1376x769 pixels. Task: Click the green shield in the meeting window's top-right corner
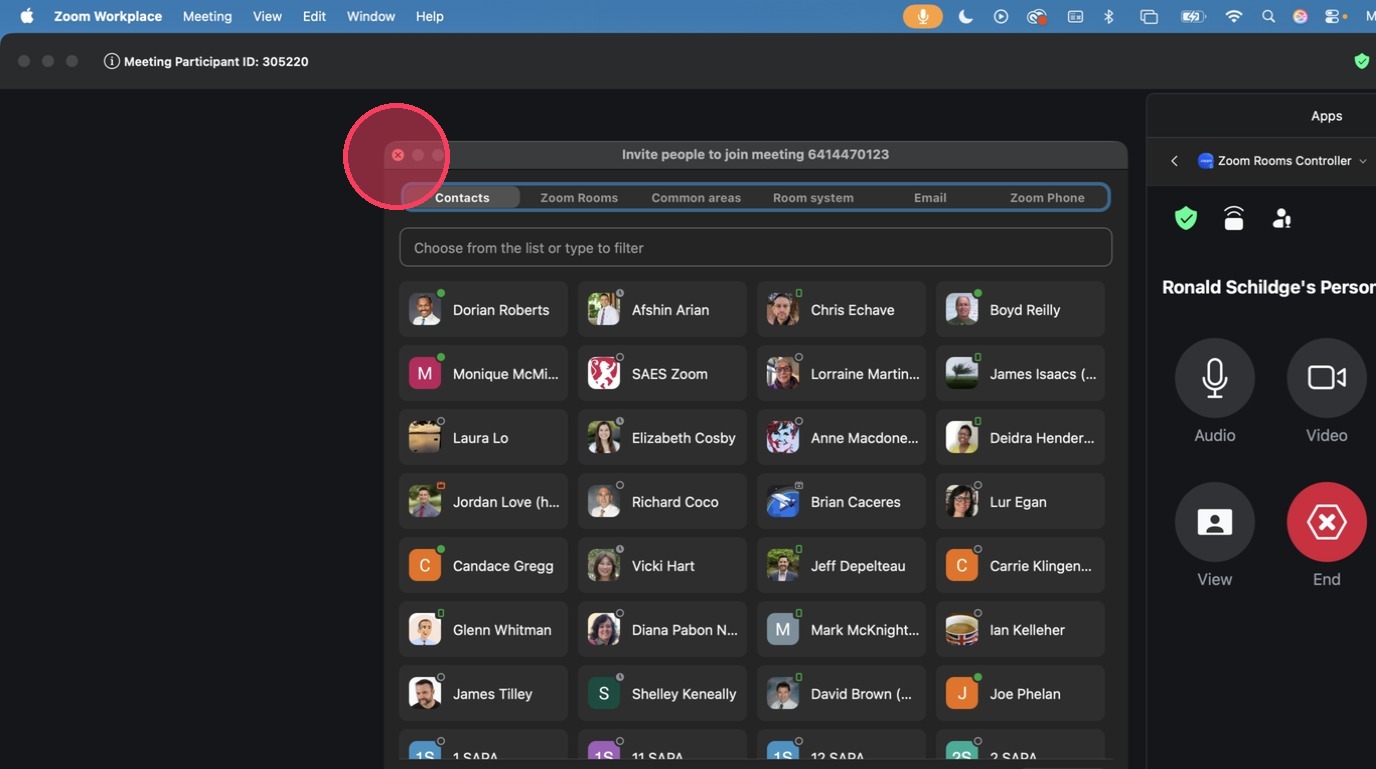(1361, 61)
